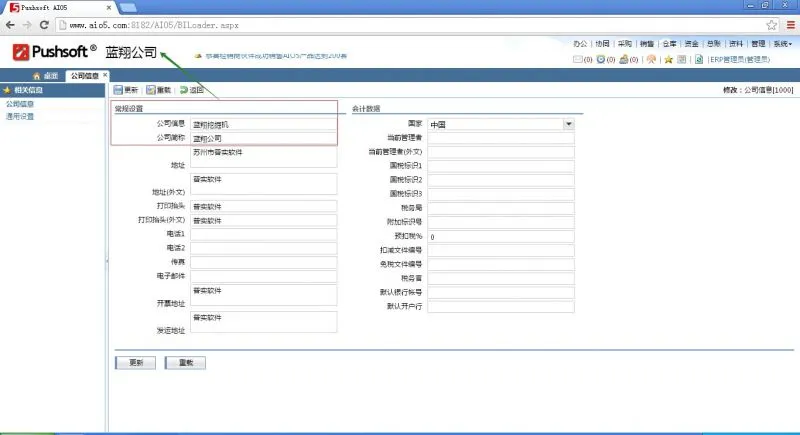
Task: Click the scrolling AIO5 announcement link
Action: tap(276, 56)
